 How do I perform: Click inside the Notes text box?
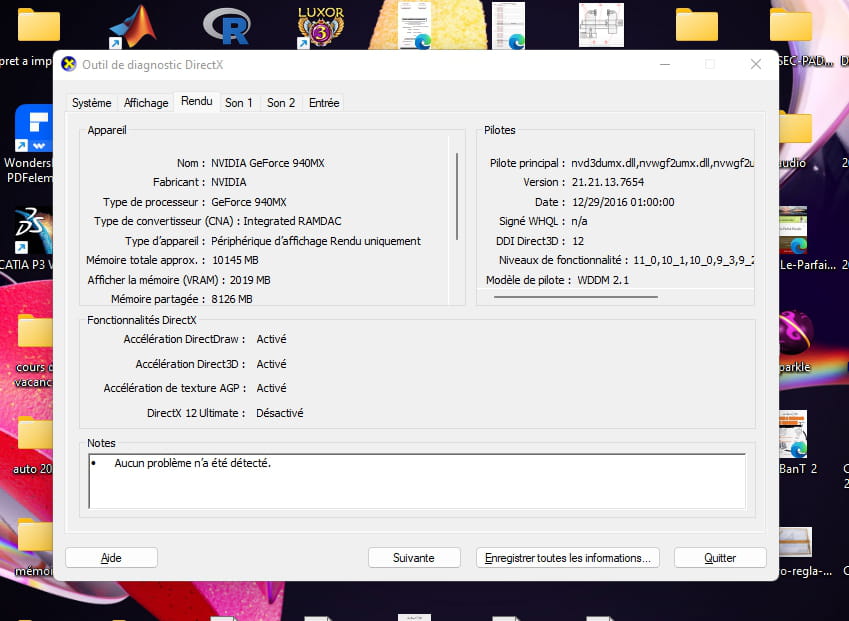coord(416,482)
